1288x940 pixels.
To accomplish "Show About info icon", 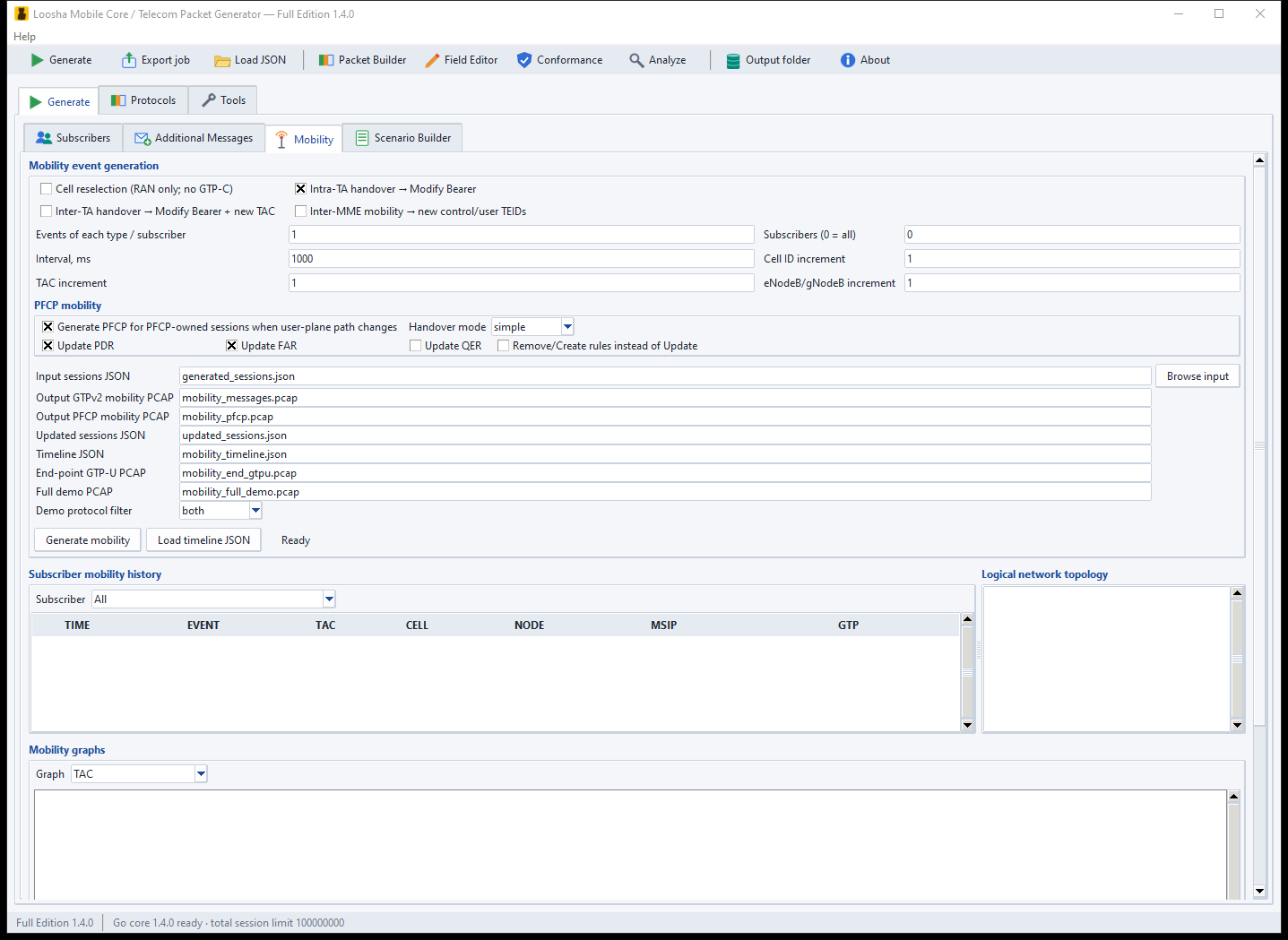I will click(x=848, y=60).
